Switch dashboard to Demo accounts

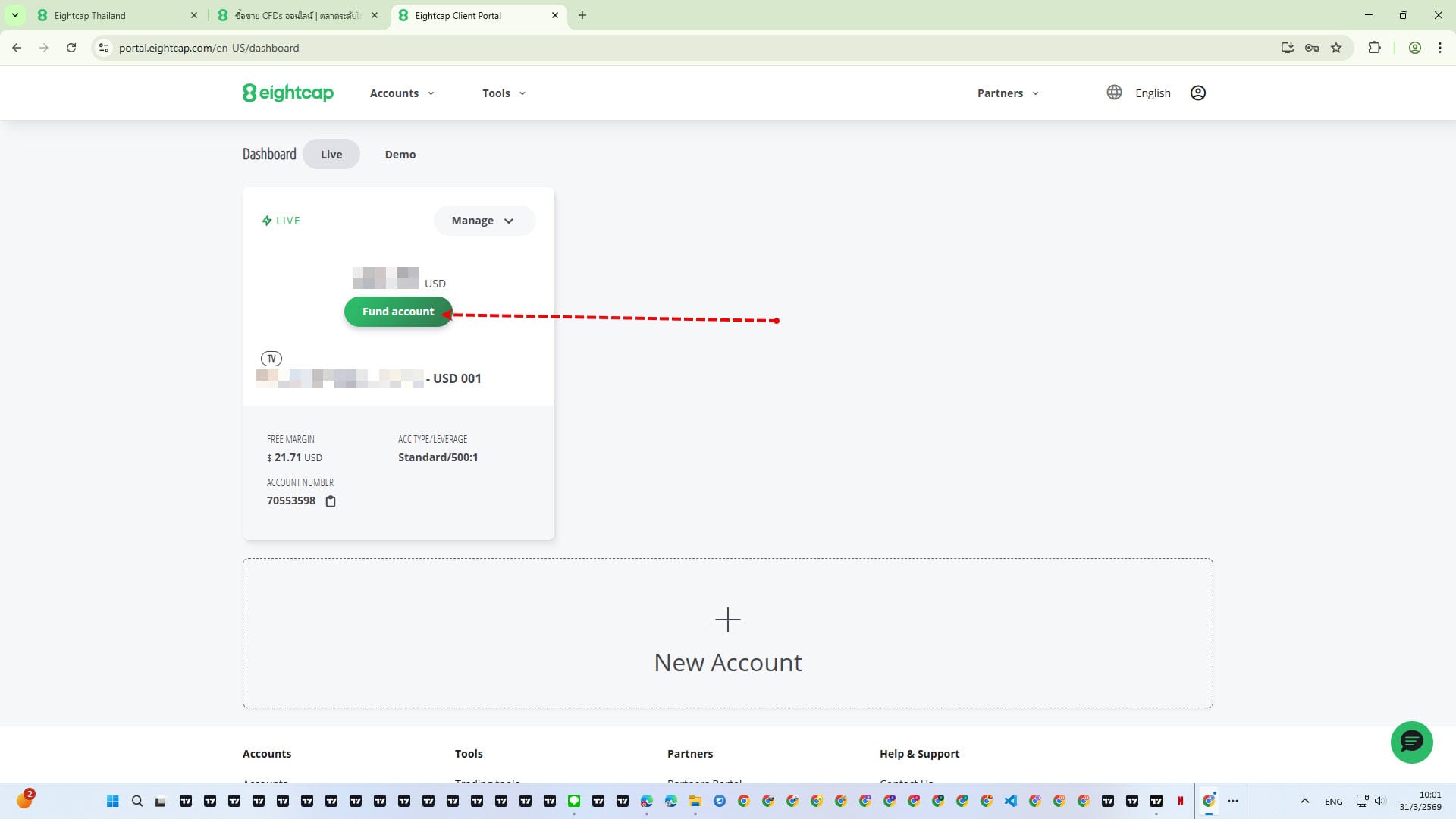pyautogui.click(x=400, y=155)
